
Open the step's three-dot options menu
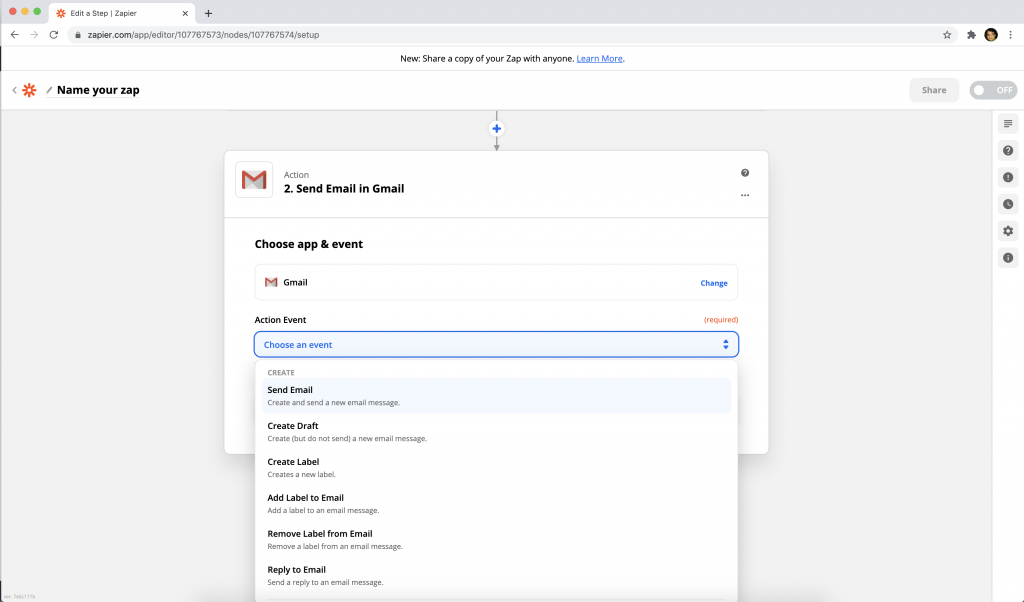pos(745,195)
